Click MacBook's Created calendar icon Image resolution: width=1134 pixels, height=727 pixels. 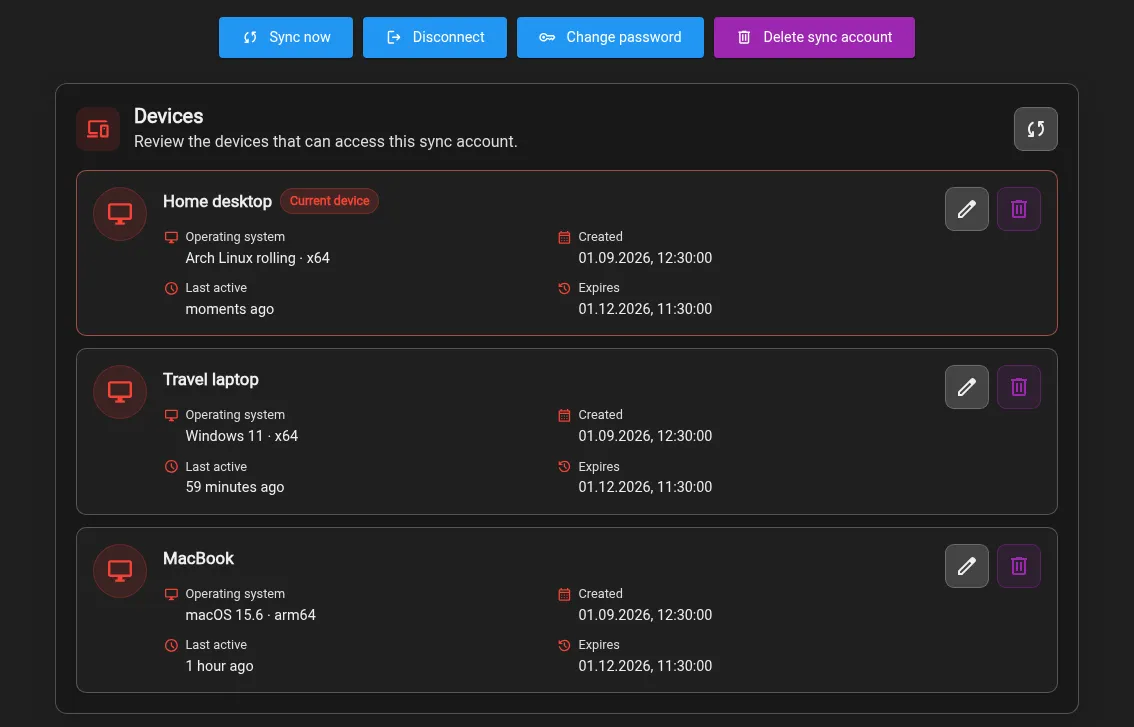564,594
